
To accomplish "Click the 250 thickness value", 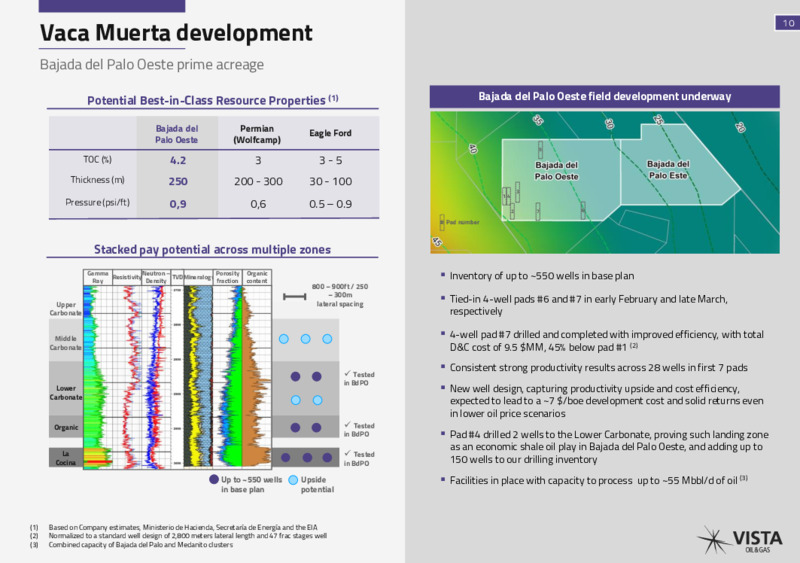I will point(178,182).
